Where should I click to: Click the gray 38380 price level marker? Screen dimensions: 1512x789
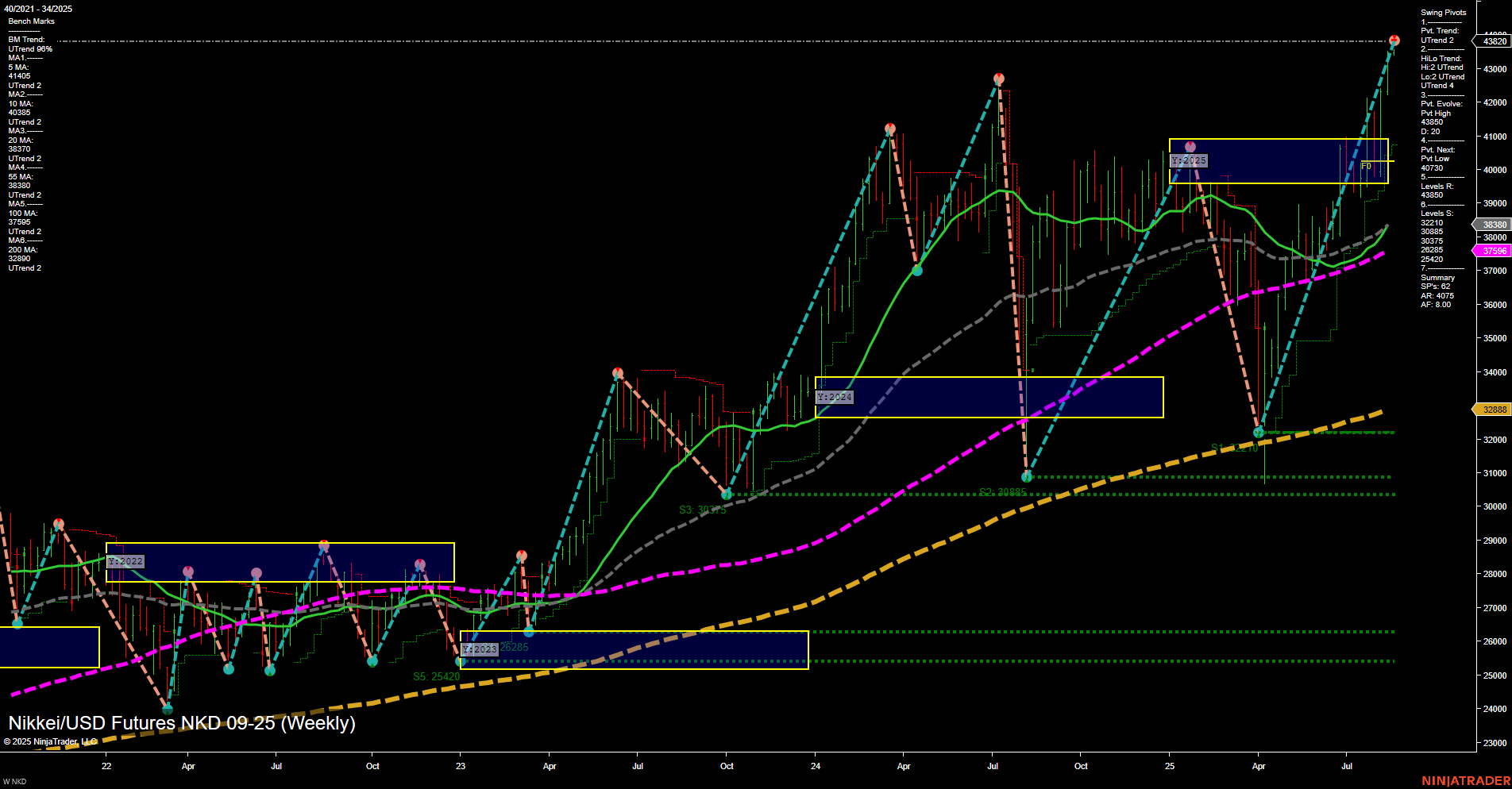coord(1493,224)
